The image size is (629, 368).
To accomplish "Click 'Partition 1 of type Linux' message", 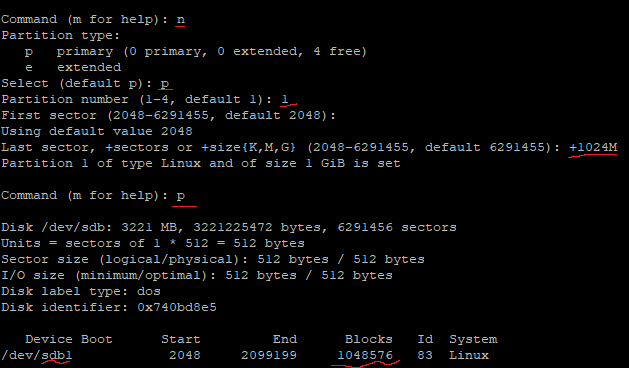I will 201,163.
